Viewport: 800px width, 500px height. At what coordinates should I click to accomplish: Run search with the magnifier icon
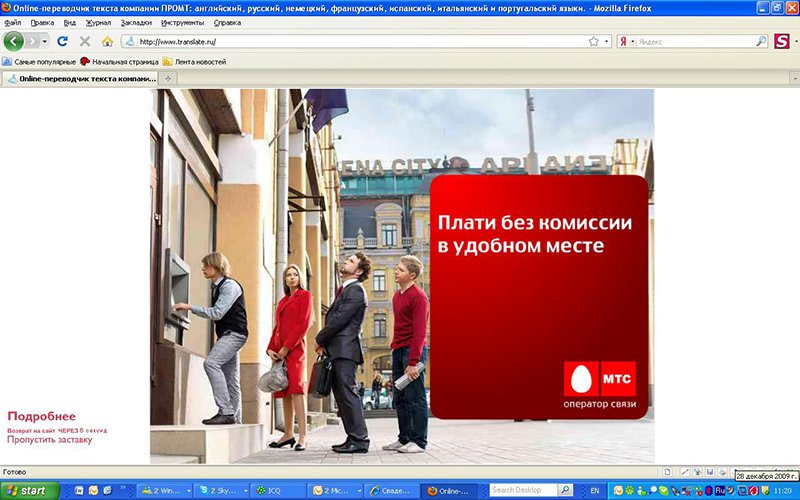pos(761,41)
